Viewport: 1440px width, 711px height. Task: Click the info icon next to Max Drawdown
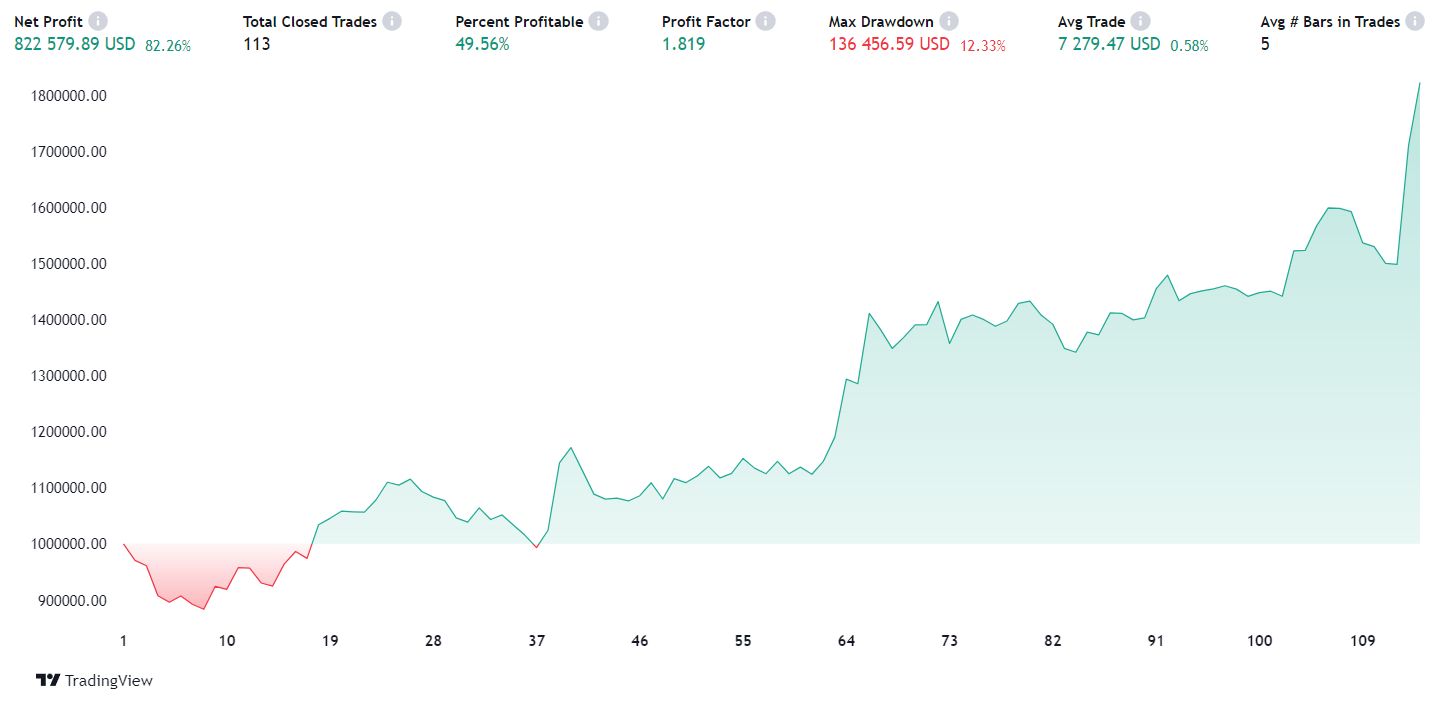pos(948,21)
